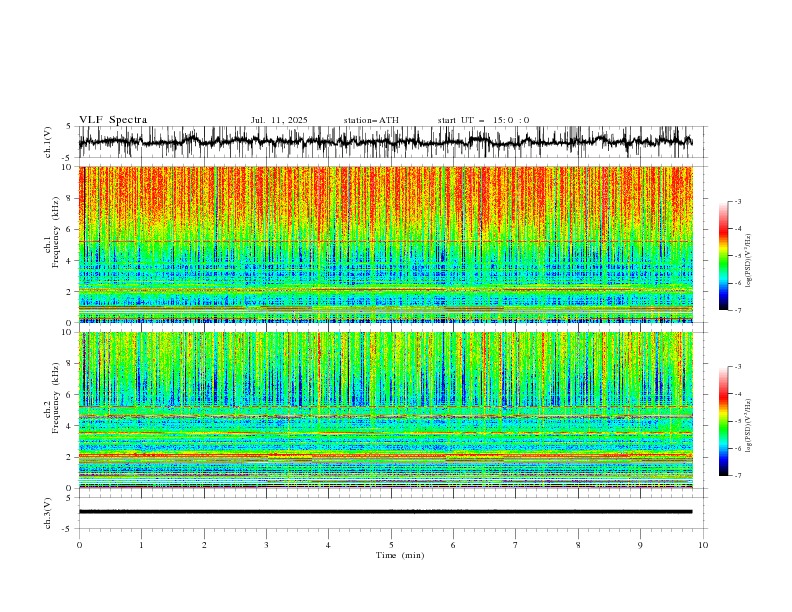Screen dimensions: 792x612
Task: Click the "0" tick on the time axis
Action: pyautogui.click(x=79, y=545)
